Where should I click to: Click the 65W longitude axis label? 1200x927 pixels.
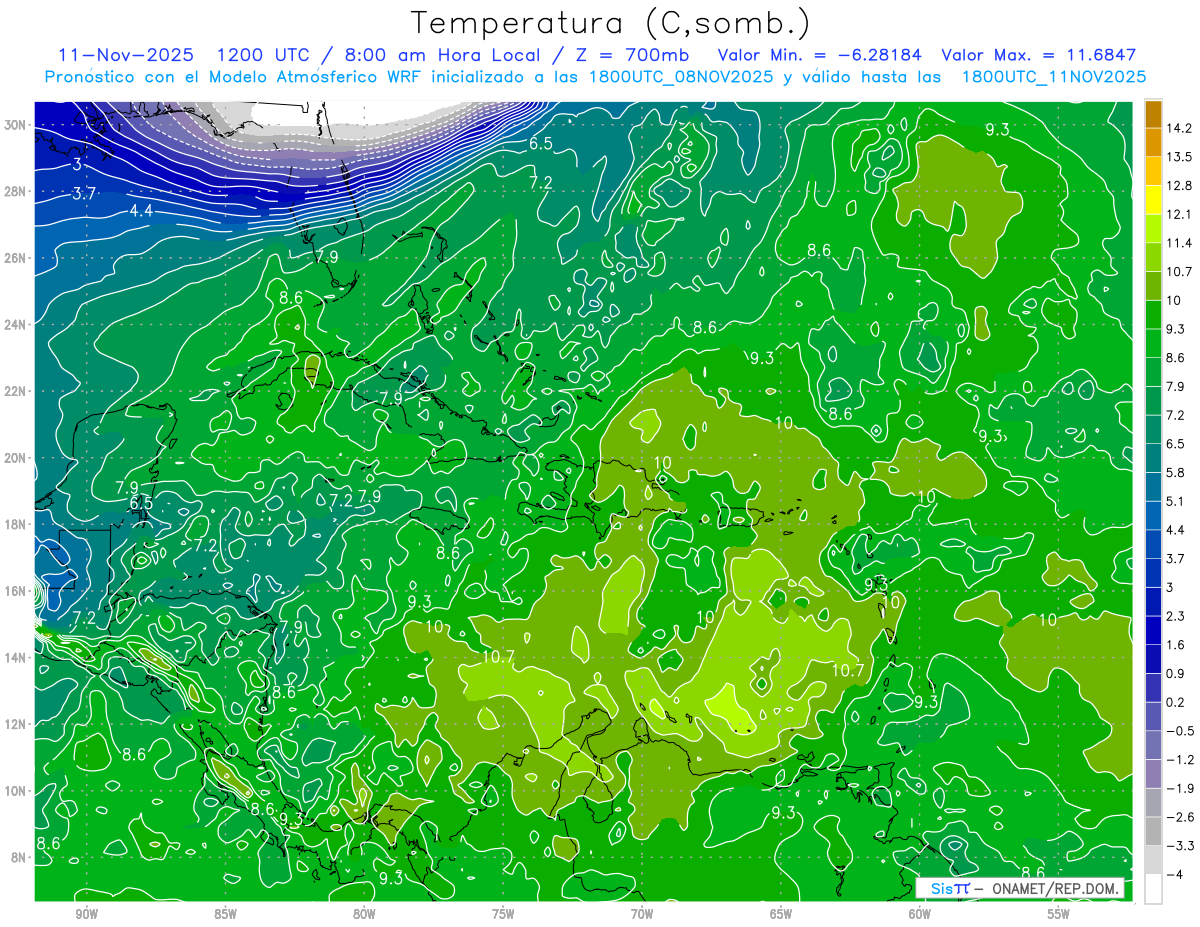click(x=781, y=914)
